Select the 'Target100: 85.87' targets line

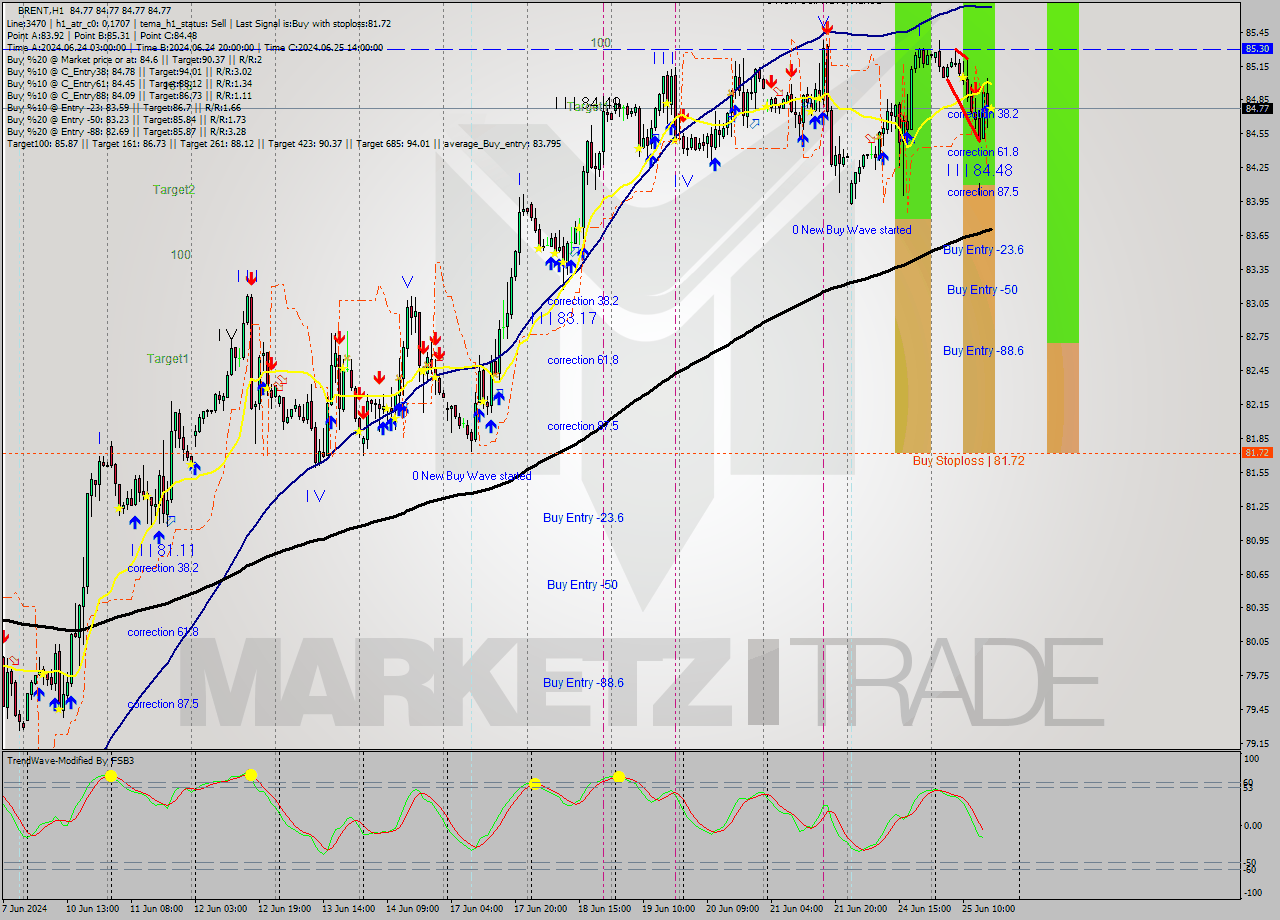[x=284, y=144]
